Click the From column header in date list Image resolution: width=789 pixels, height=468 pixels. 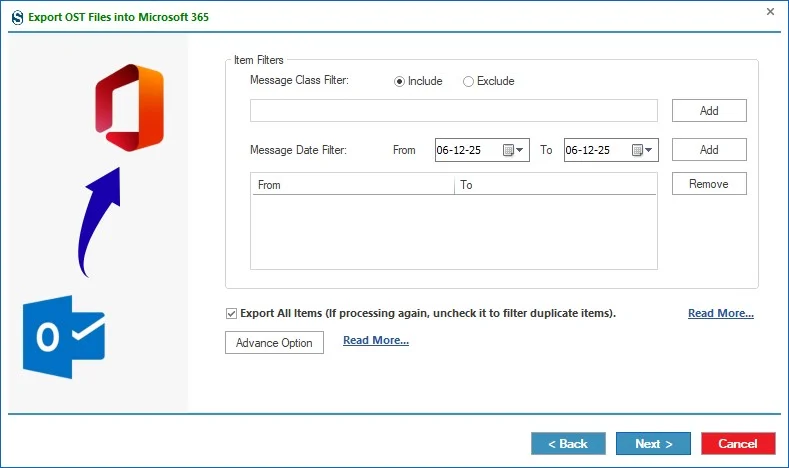[x=353, y=185]
